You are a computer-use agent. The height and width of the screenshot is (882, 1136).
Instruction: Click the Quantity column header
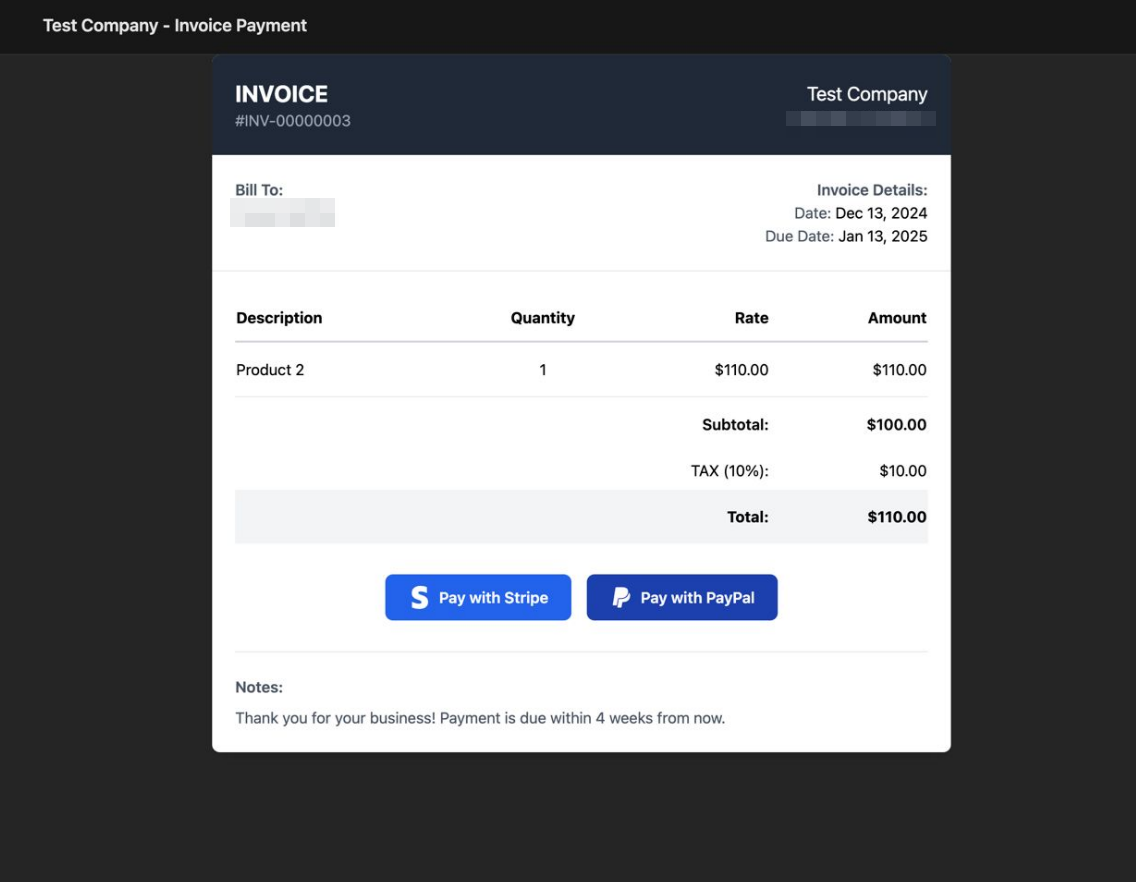click(542, 317)
